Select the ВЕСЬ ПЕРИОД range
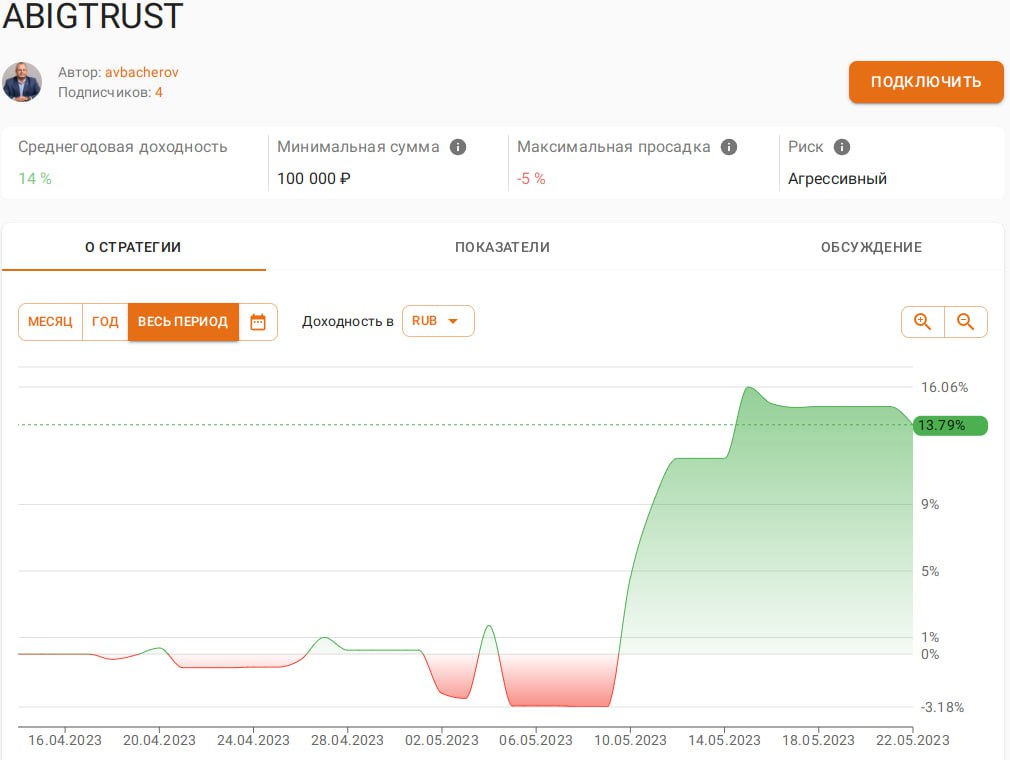 tap(183, 322)
